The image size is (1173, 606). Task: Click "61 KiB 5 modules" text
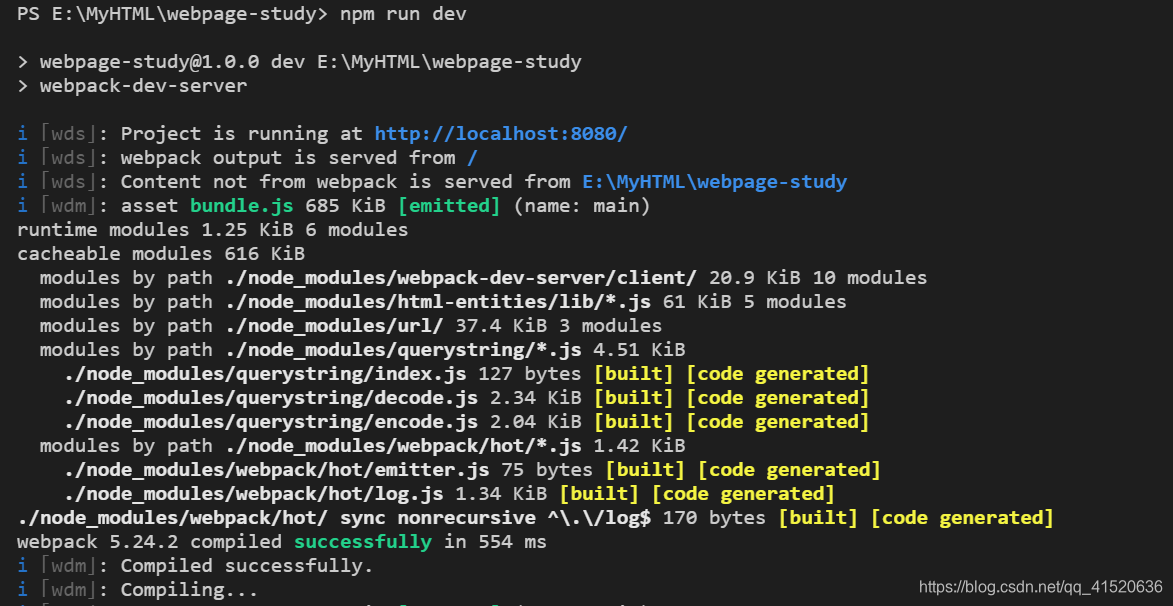[x=754, y=302]
